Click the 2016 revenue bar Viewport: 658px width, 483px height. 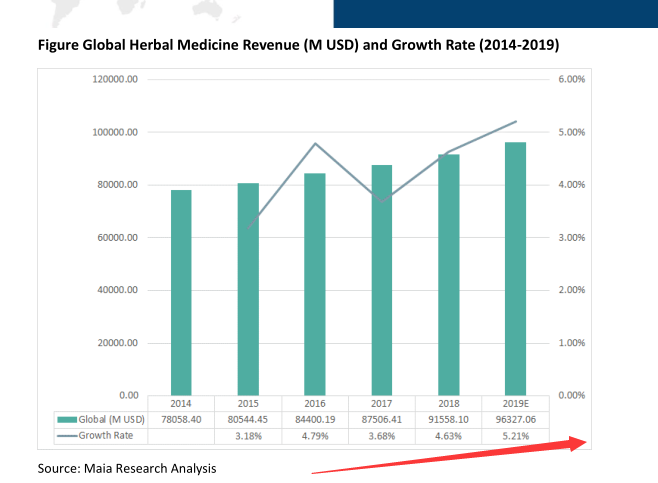click(x=314, y=284)
